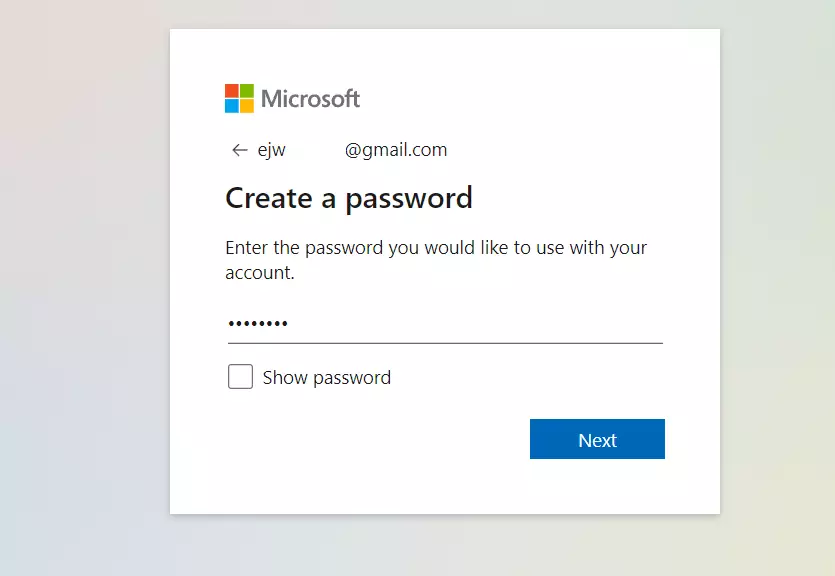835x576 pixels.
Task: Click the Create a password heading
Action: 349,199
